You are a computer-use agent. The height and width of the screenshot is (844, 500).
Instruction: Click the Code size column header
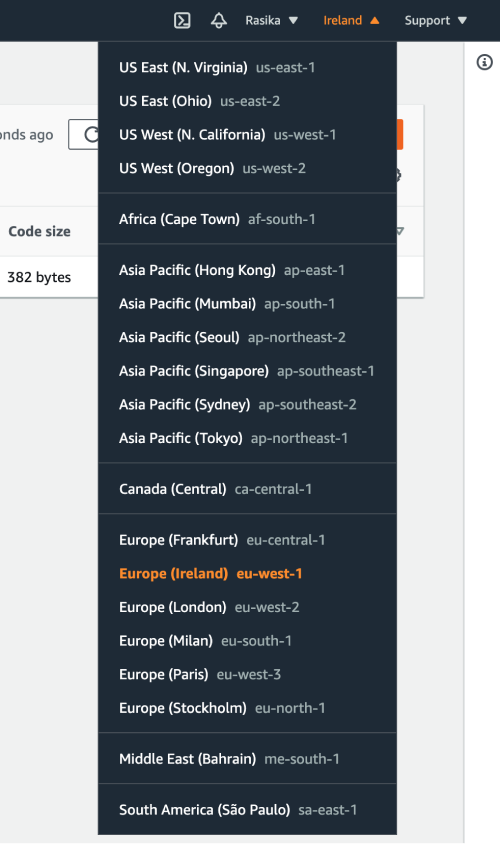39,231
